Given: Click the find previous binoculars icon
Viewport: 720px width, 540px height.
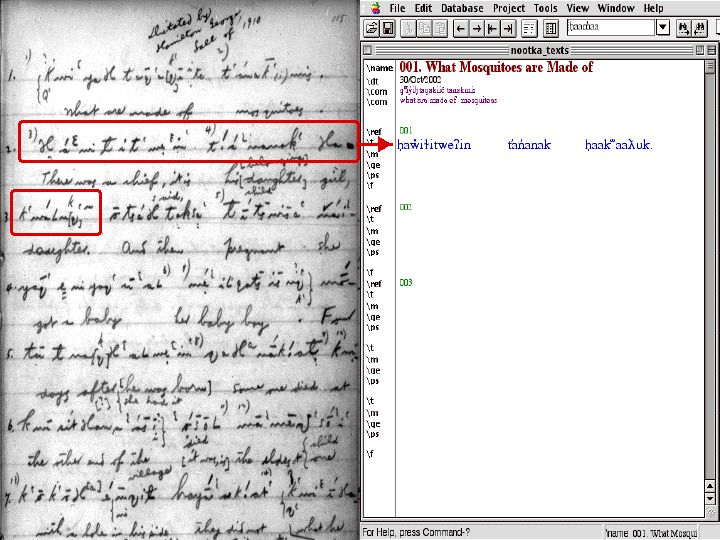Looking at the screenshot, I should 700,28.
